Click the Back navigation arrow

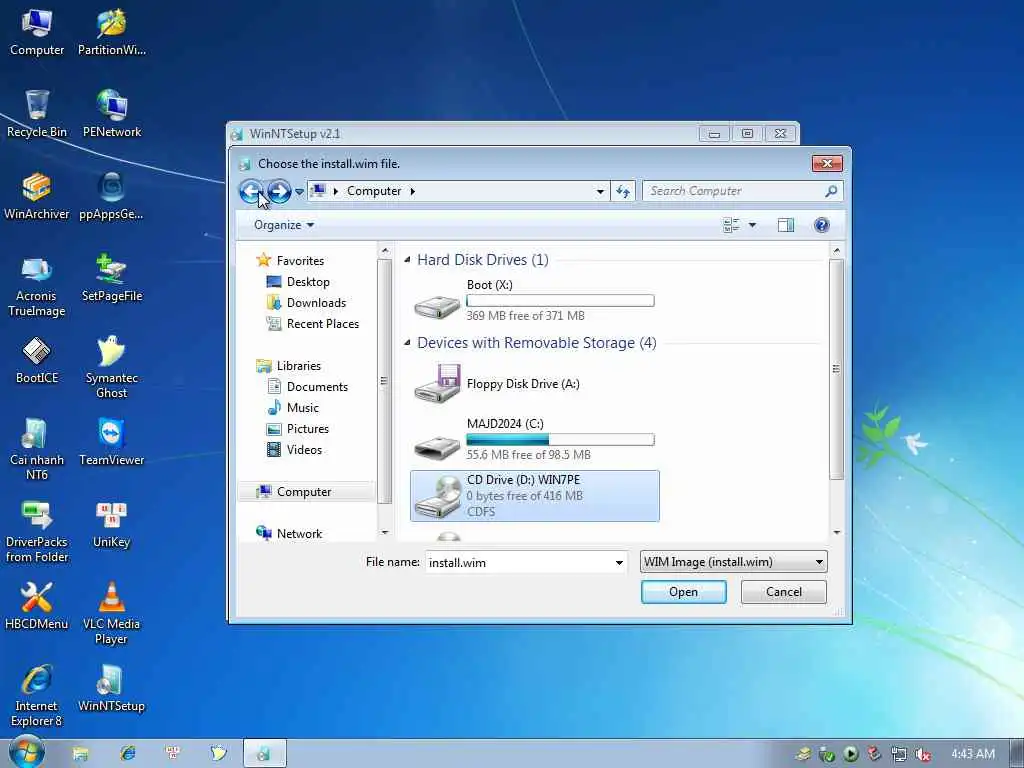click(251, 191)
